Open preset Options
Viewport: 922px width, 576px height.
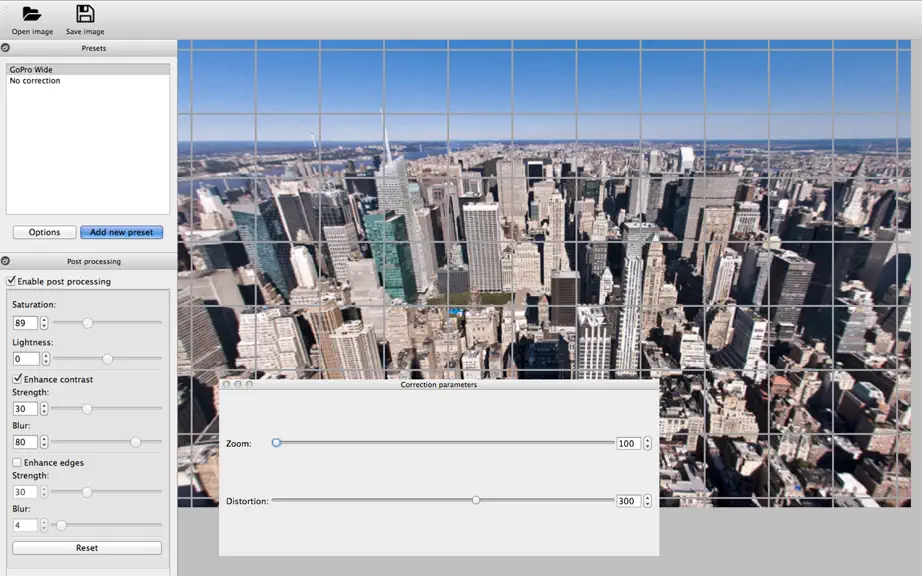tap(45, 232)
